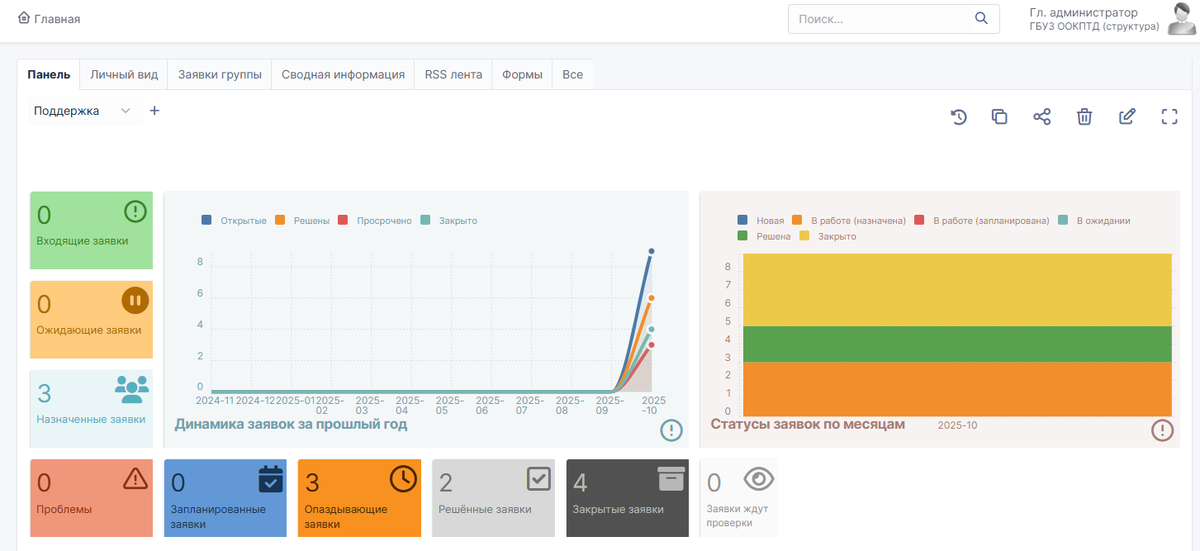
Task: Toggle the Решены series in line chart legend
Action: (x=303, y=220)
